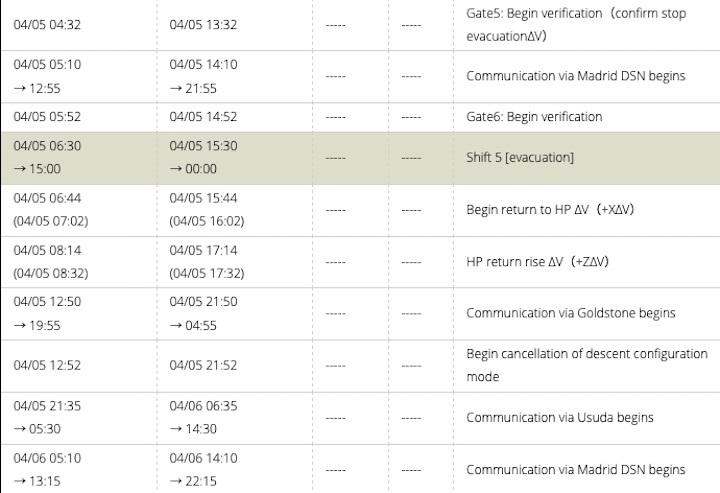Screen dimensions: 720x493
Task: Select Communication via Goldstone begins text
Action: pos(570,313)
